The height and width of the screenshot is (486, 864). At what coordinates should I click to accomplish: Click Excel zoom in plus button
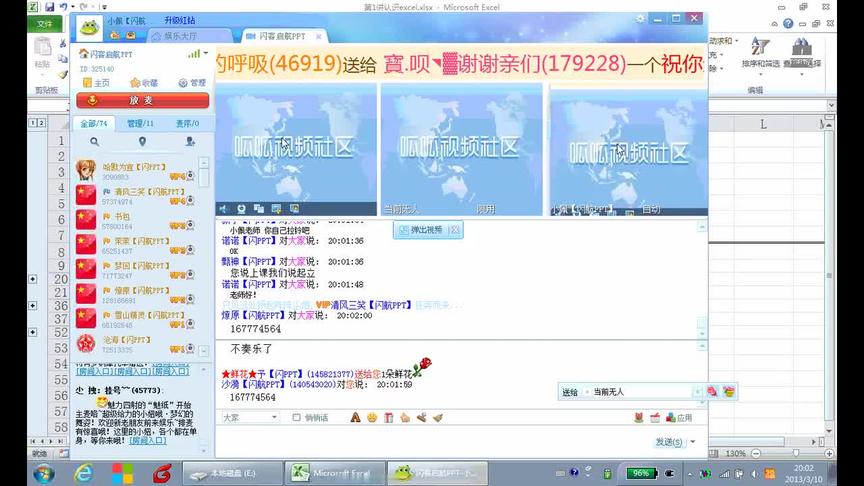[x=829, y=453]
